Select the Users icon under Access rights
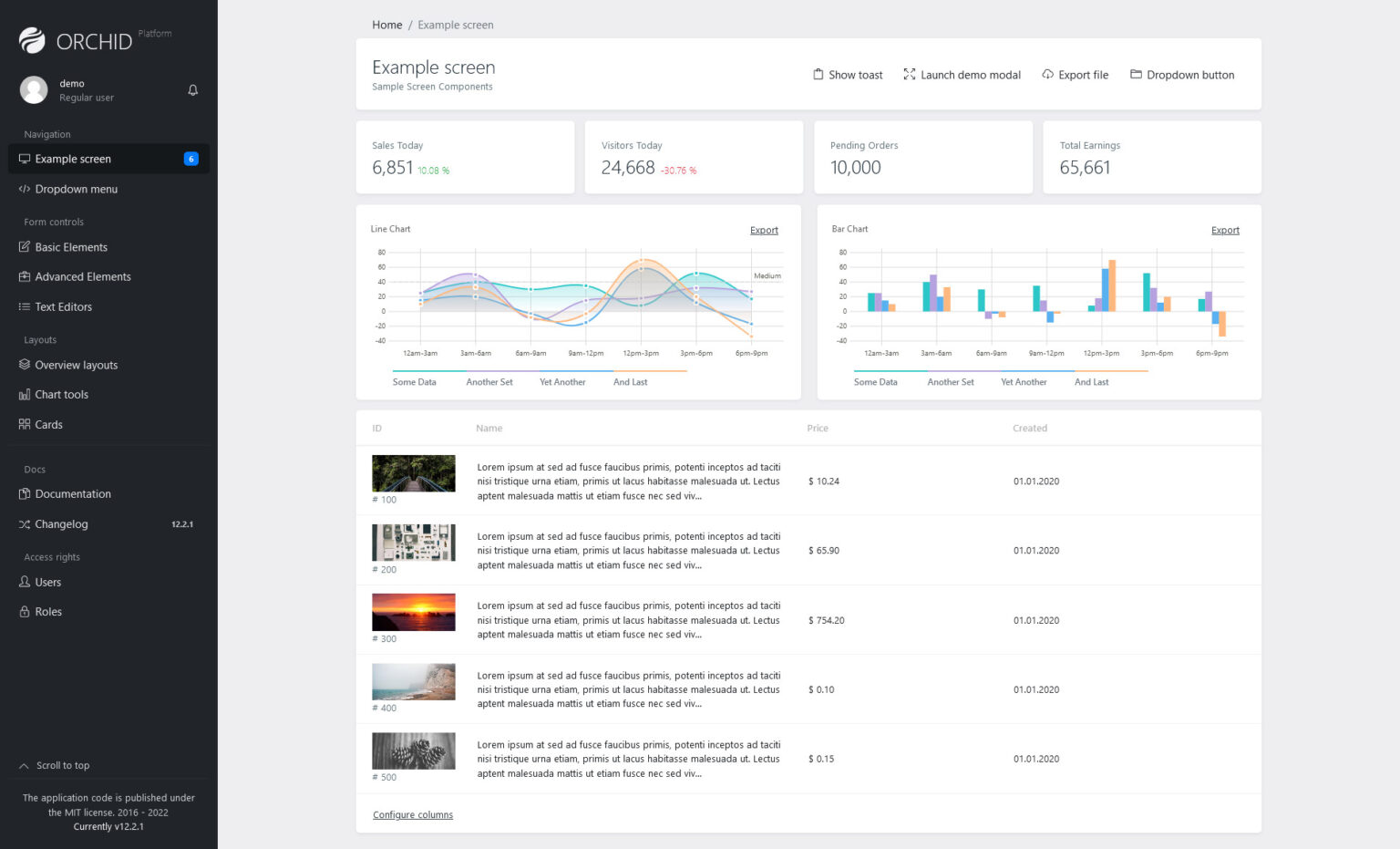The image size is (1400, 849). (x=25, y=582)
